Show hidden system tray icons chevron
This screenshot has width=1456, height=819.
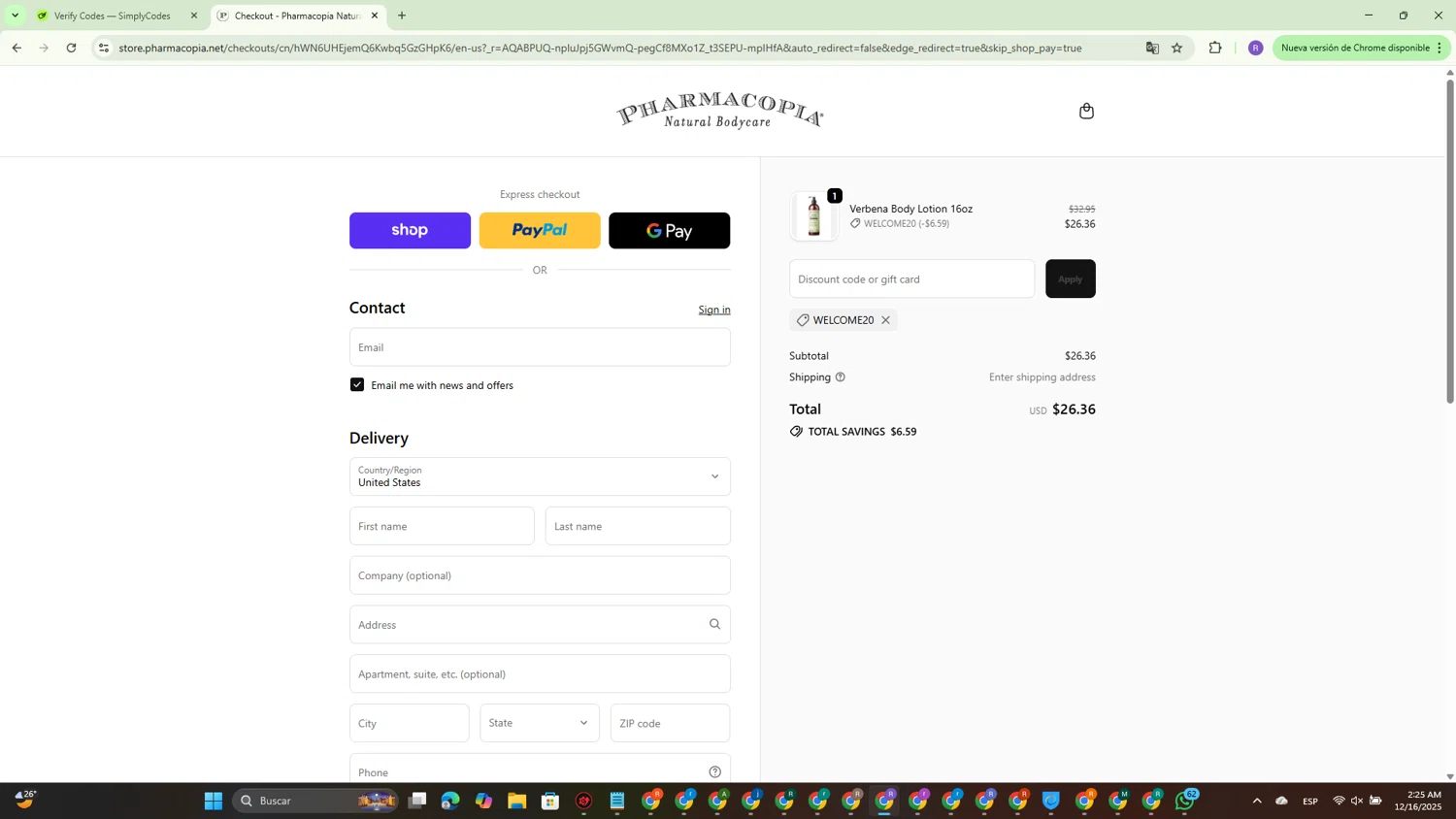tap(1257, 801)
